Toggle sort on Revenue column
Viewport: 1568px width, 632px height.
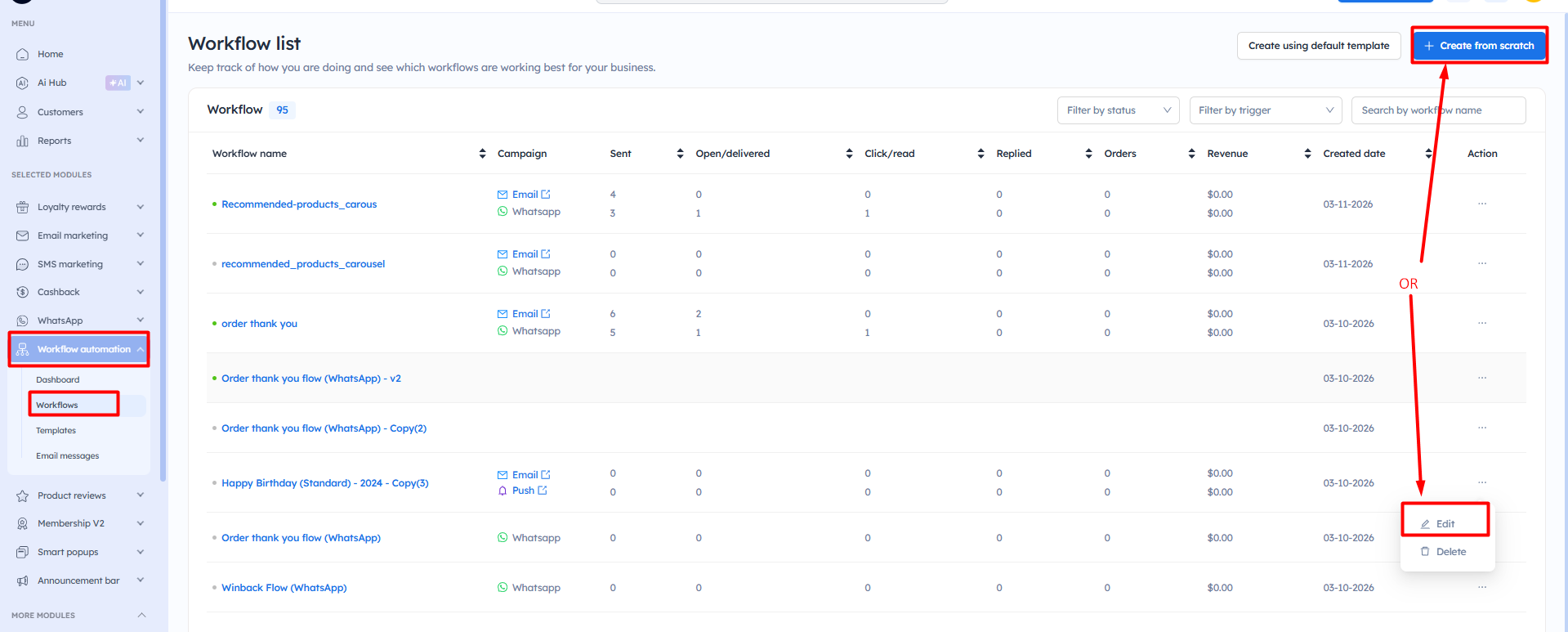click(1307, 154)
